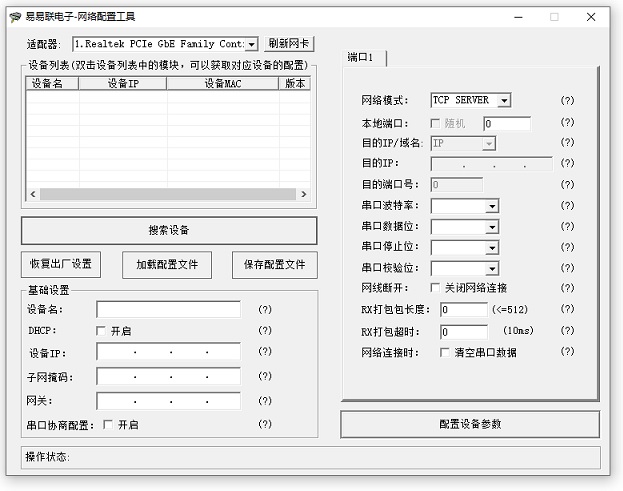Click the 搜索设备 button
623x491 pixels.
169,231
